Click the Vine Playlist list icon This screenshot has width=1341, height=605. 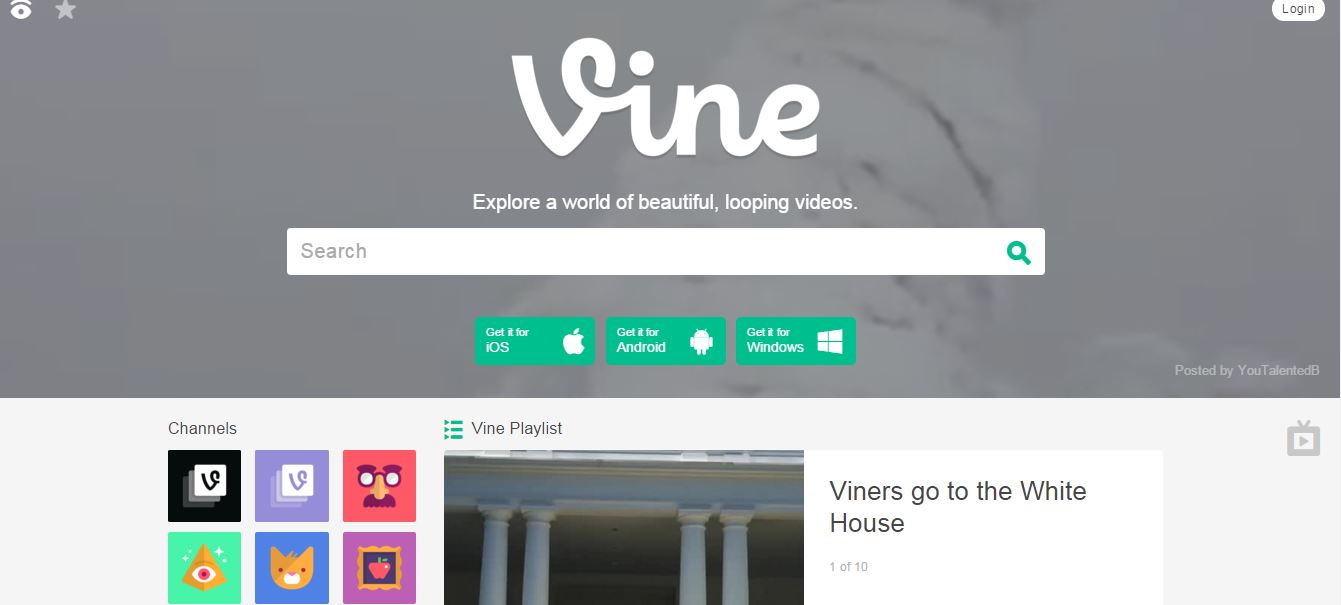pos(453,429)
